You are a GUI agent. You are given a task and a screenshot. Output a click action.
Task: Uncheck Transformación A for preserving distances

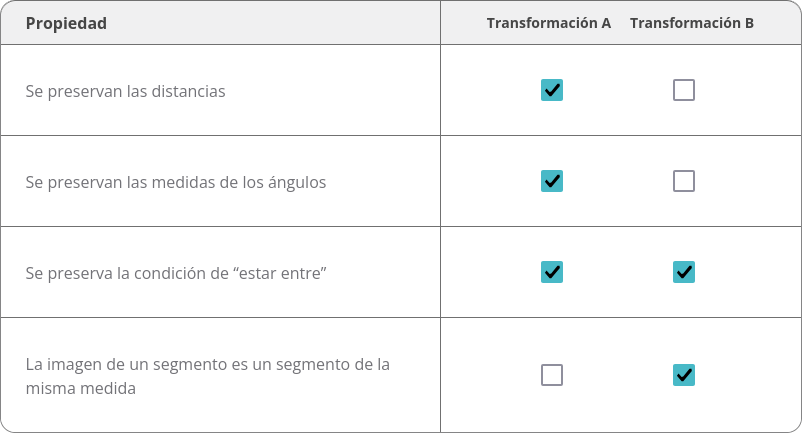(x=552, y=90)
